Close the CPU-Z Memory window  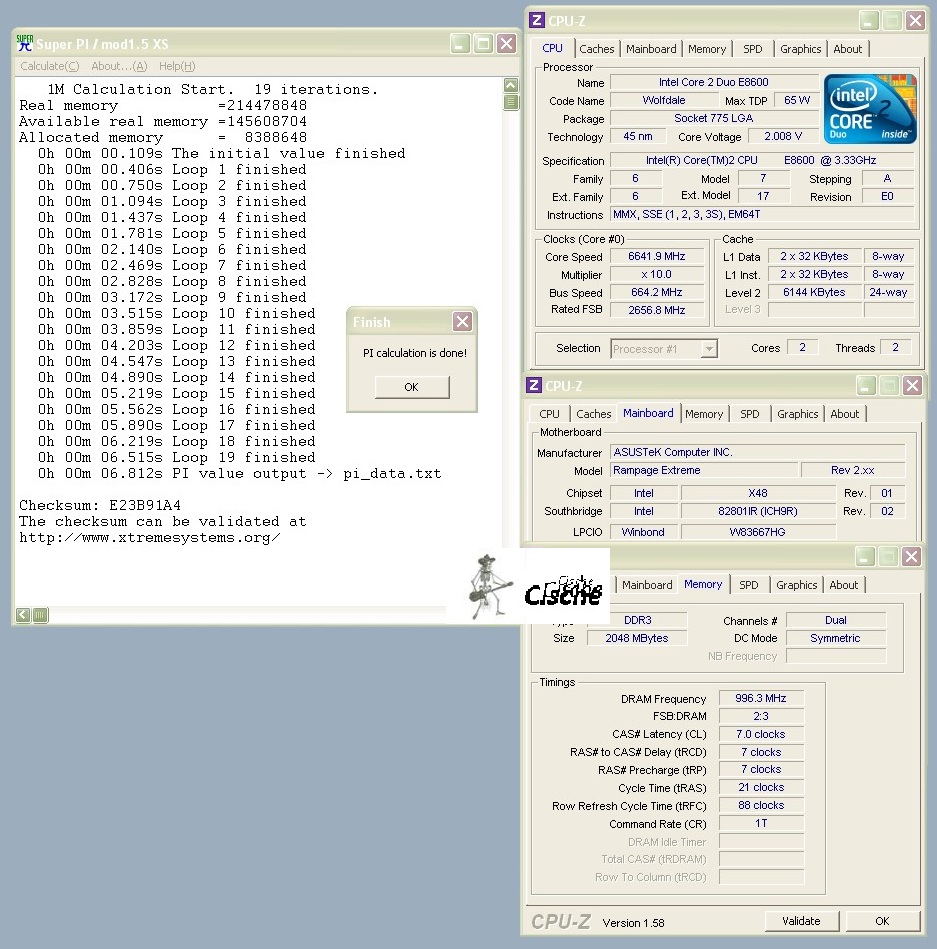(x=911, y=556)
